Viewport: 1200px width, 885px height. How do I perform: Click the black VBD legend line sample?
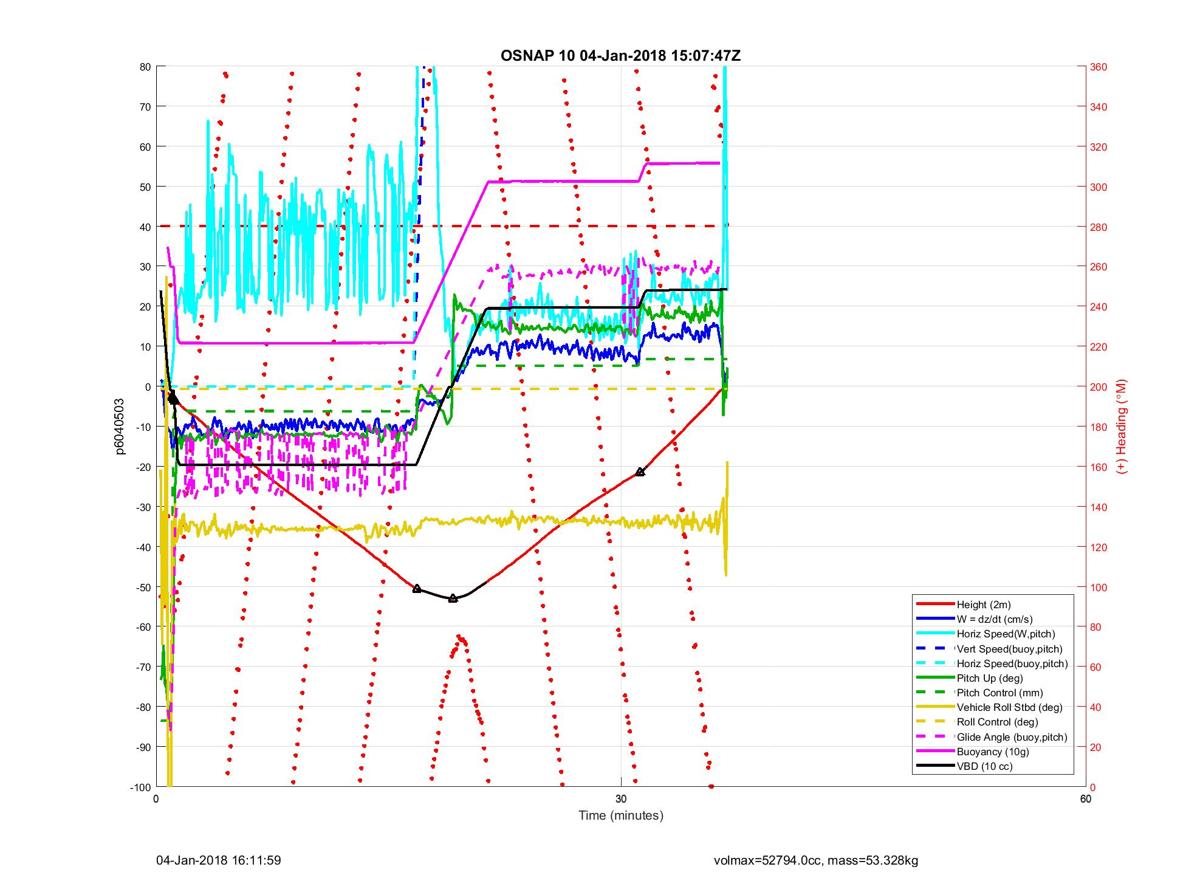tap(935, 766)
